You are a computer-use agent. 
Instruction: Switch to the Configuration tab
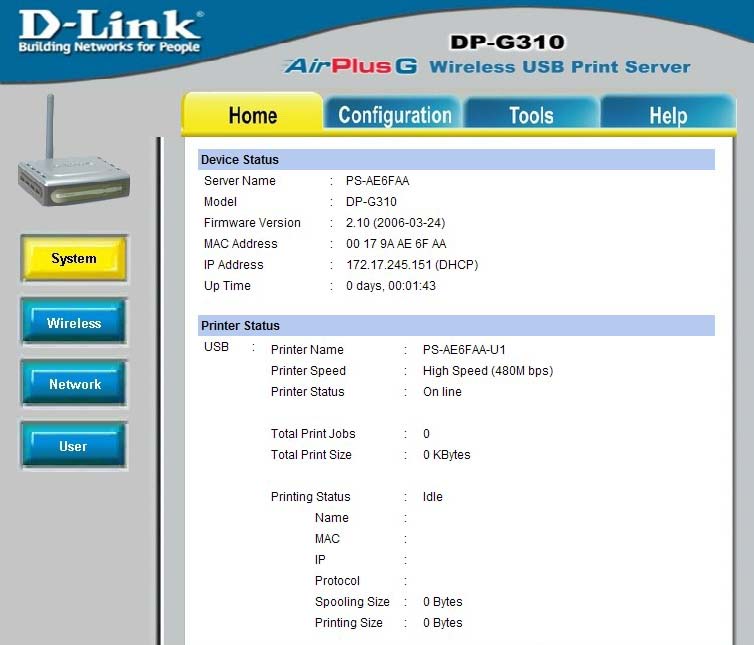[x=394, y=114]
